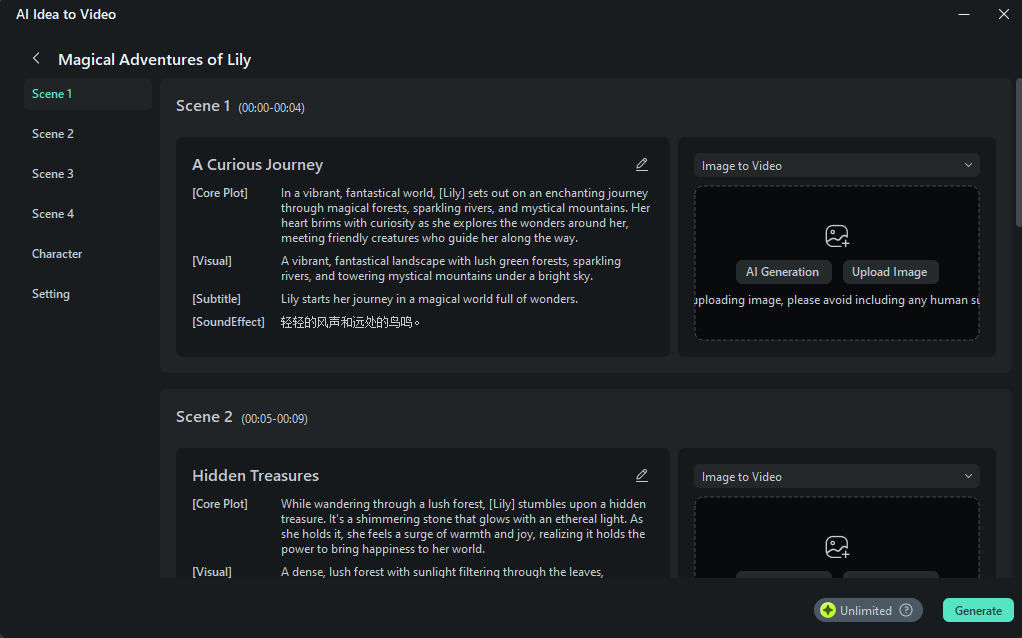1022x638 pixels.
Task: Click the add image icon in Scene 2
Action: coord(837,547)
